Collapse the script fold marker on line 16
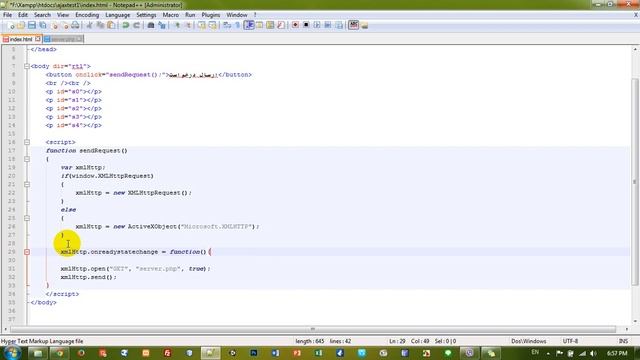The image size is (640, 360). click(x=27, y=142)
